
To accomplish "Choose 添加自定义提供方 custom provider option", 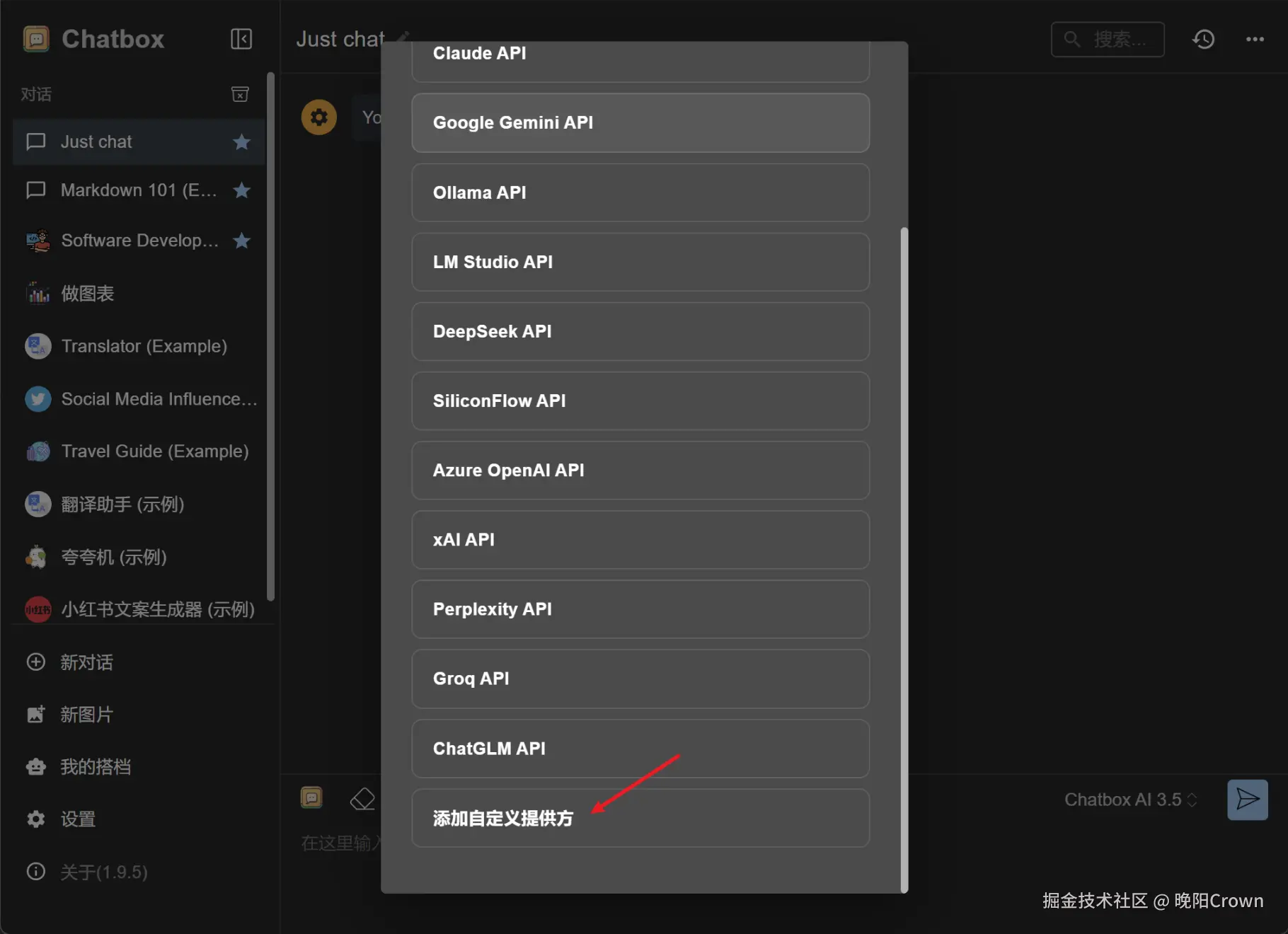I will click(640, 818).
